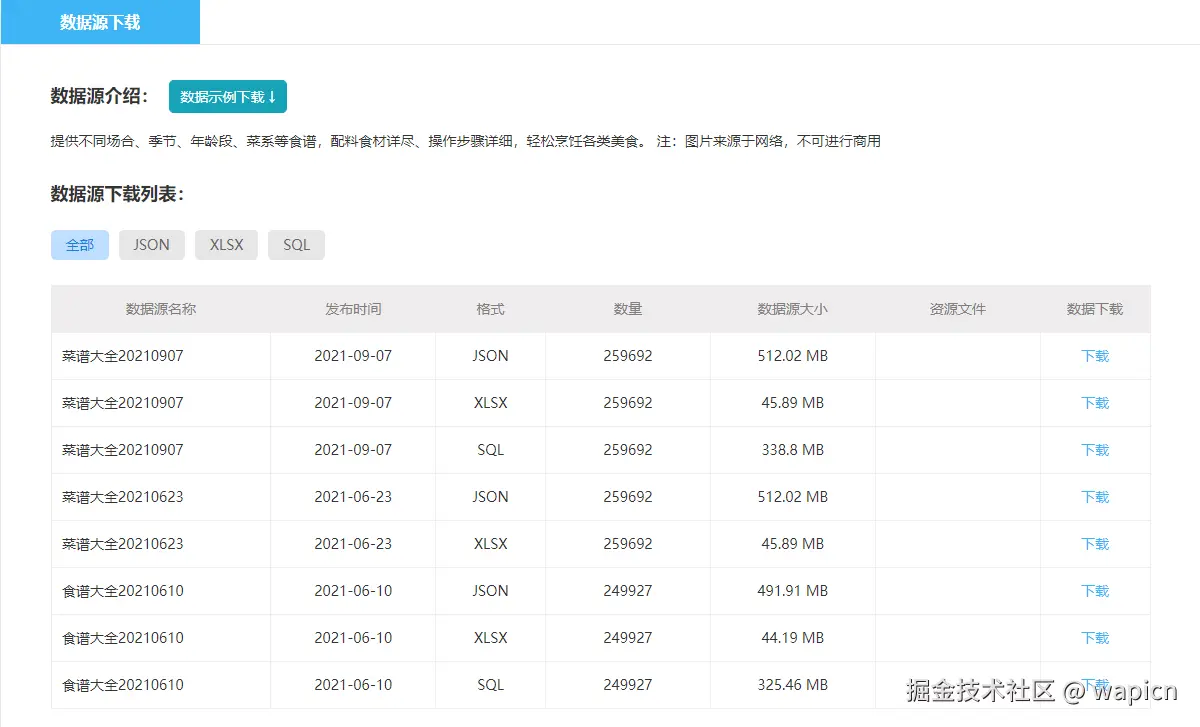
Task: Download 食谱大全20210610 in JSON format
Action: coord(1095,590)
